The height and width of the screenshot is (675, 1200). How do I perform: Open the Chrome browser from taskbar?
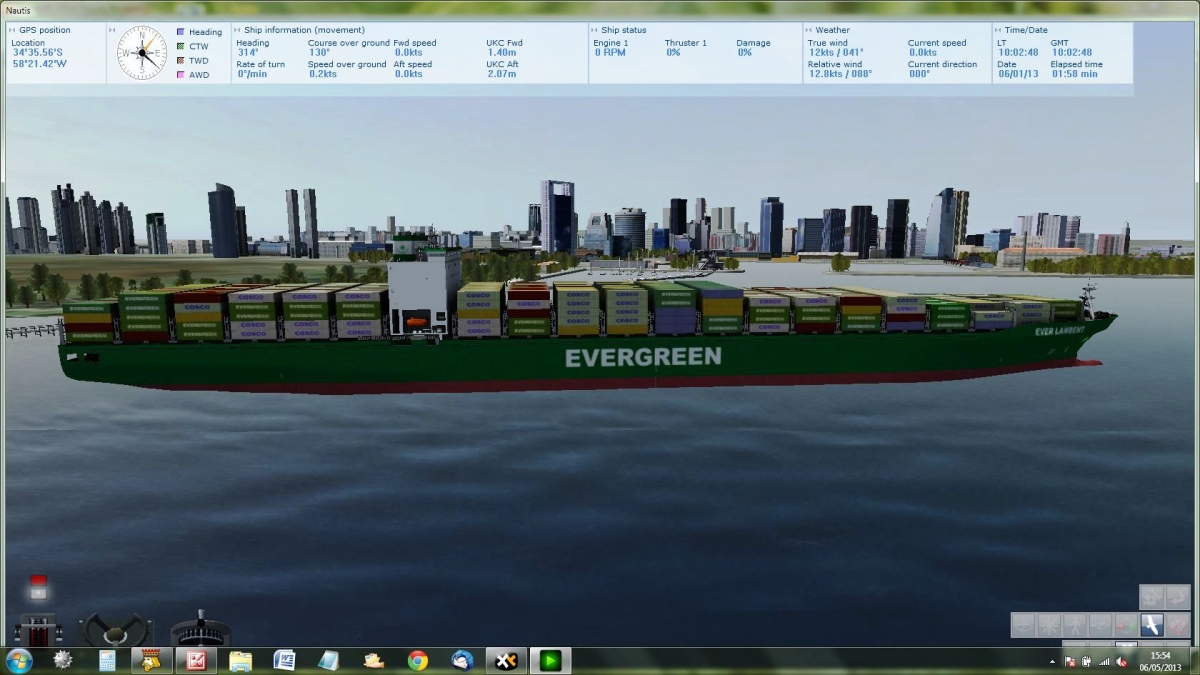pos(418,660)
